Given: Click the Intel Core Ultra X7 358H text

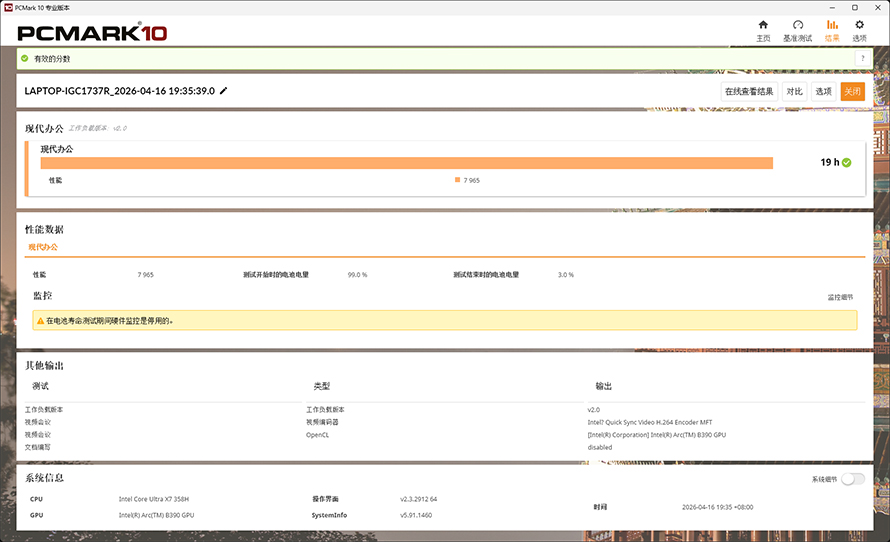Looking at the screenshot, I should click(x=154, y=499).
